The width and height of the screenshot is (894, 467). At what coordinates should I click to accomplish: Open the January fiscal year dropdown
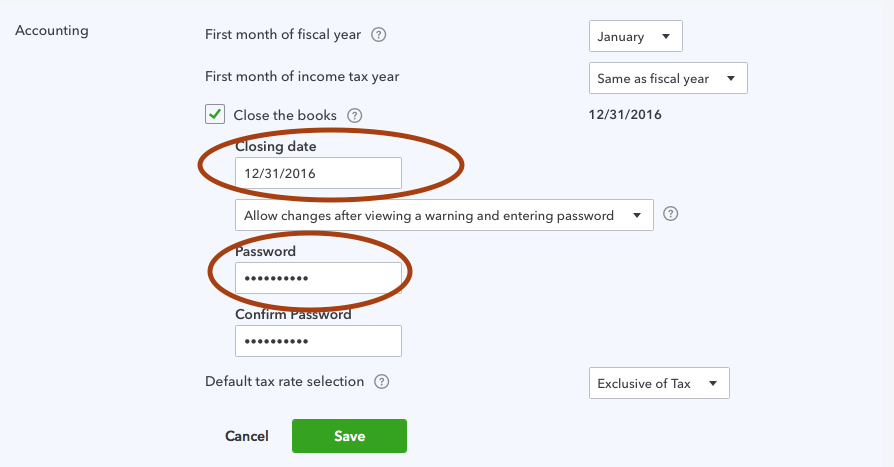(x=636, y=36)
